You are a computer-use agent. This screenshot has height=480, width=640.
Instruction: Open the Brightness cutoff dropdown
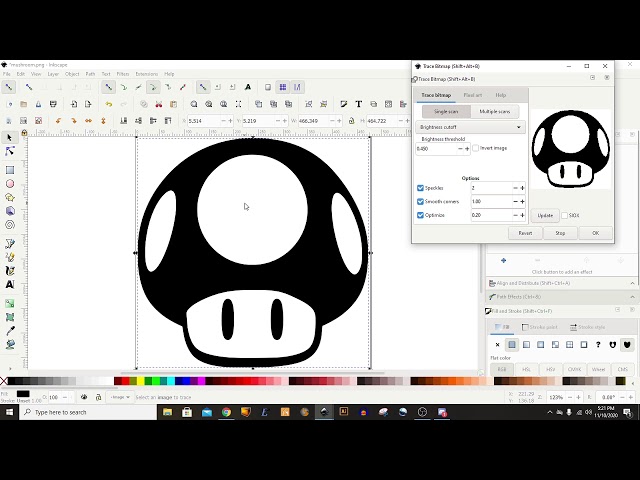[x=470, y=127]
